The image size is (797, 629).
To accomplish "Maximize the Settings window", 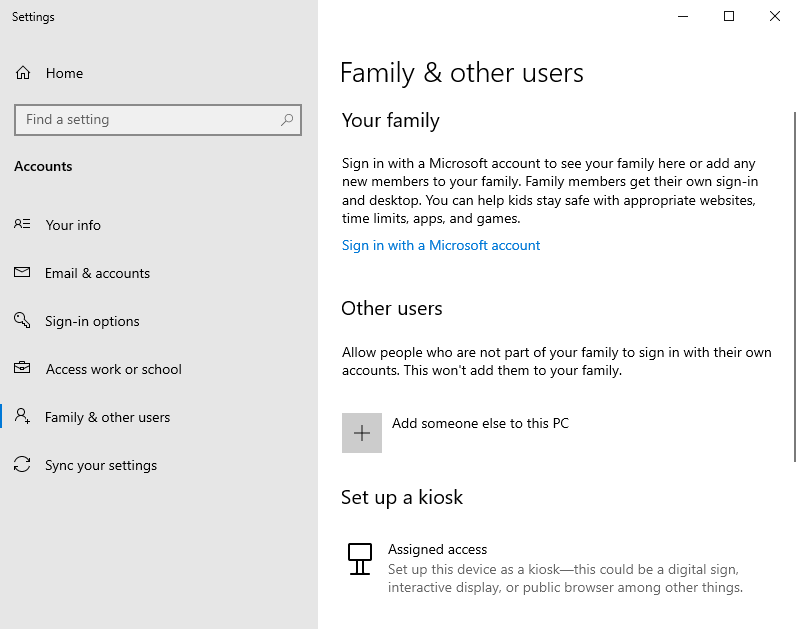I will pyautogui.click(x=729, y=16).
